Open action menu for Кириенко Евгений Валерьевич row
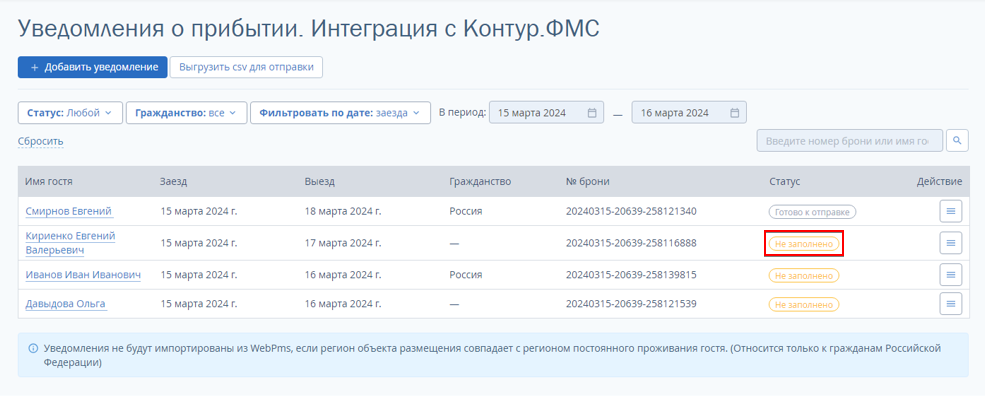Image resolution: width=985 pixels, height=396 pixels. coord(950,243)
